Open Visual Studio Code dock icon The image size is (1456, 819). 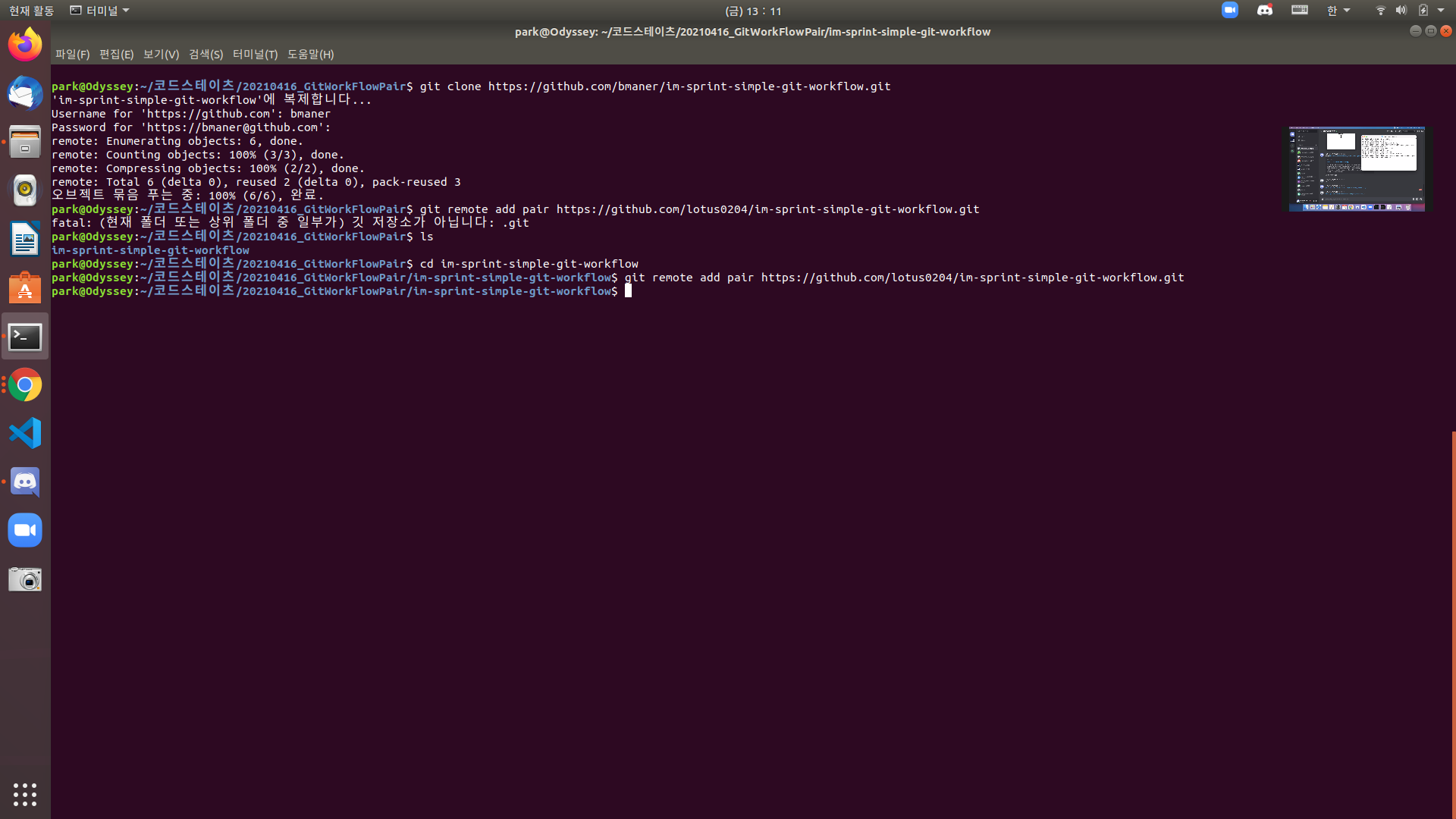click(x=25, y=434)
